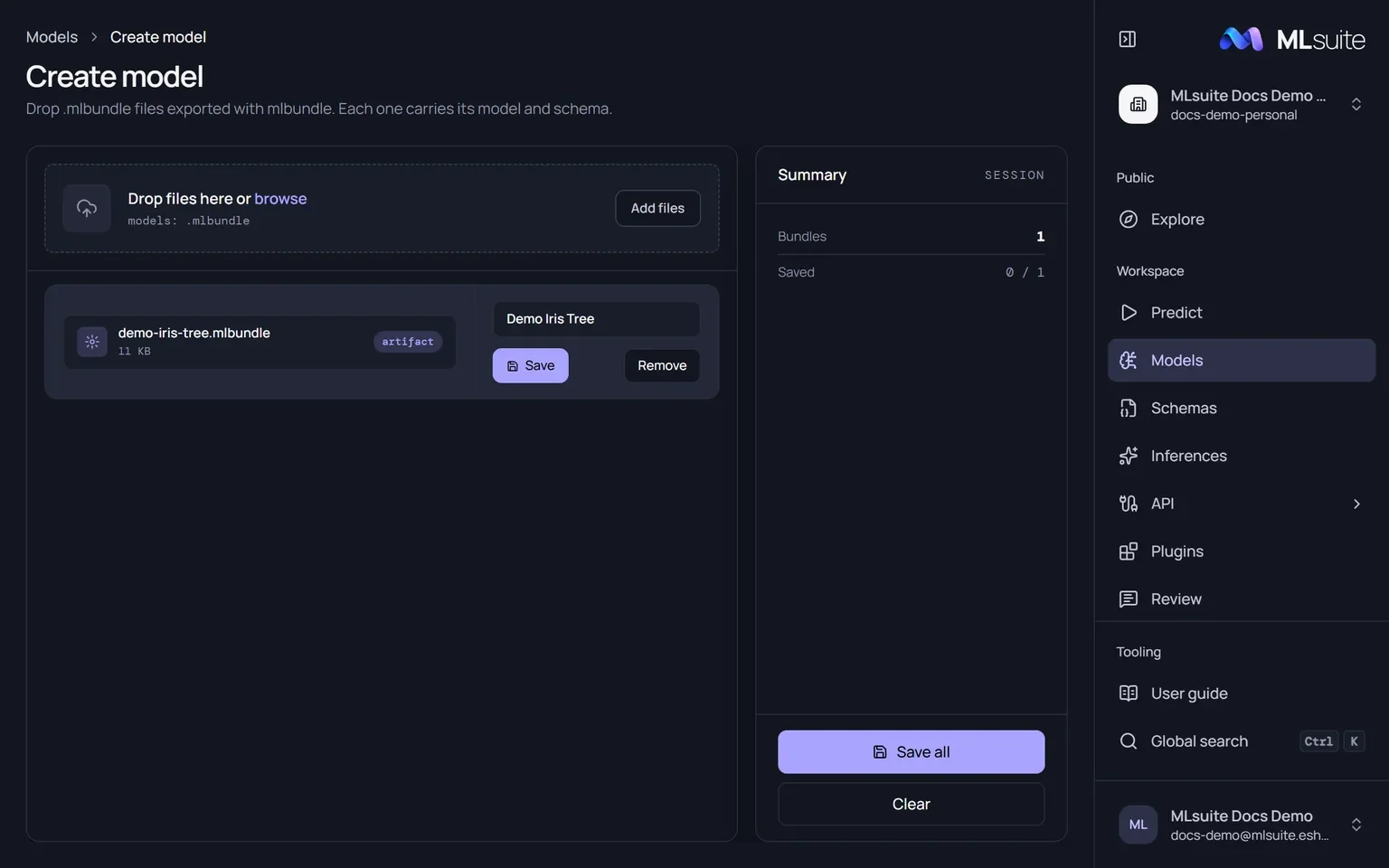Clear the session with Clear button

pos(911,804)
